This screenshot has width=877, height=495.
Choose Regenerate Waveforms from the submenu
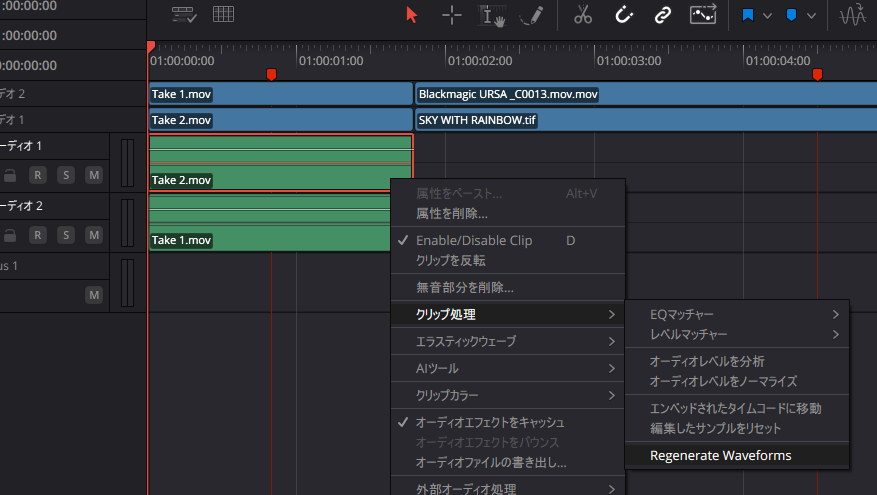tap(720, 455)
